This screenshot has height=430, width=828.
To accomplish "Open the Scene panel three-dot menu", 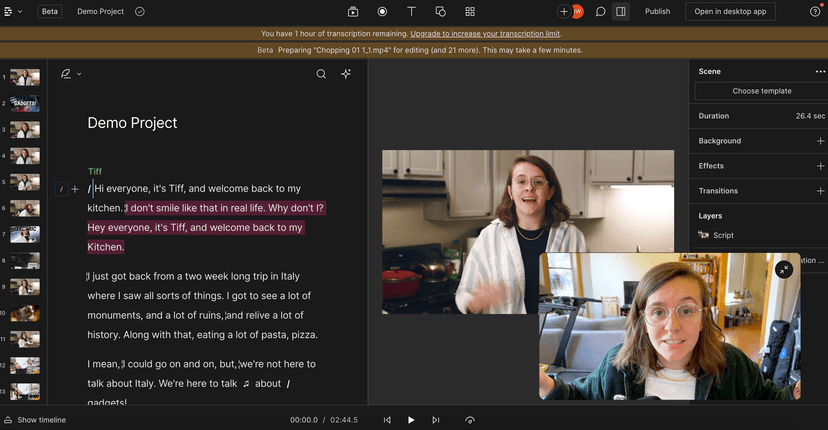I will (820, 71).
